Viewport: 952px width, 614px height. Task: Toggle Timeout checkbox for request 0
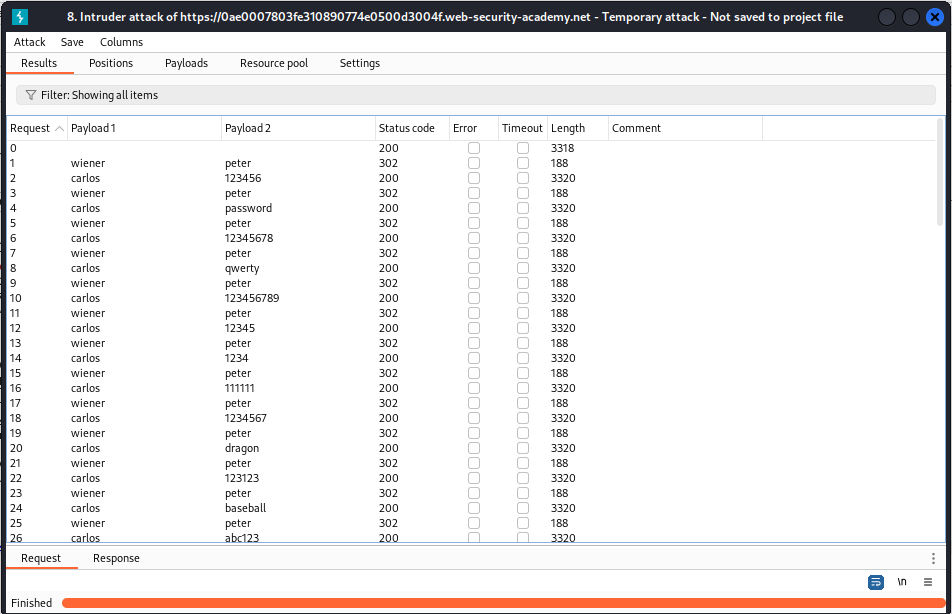click(x=523, y=148)
